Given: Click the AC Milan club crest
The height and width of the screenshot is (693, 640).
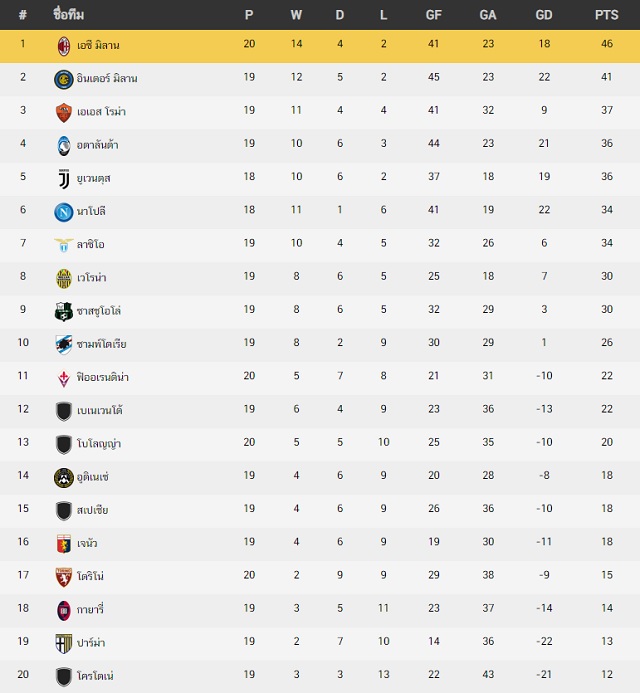Looking at the screenshot, I should pos(64,46).
